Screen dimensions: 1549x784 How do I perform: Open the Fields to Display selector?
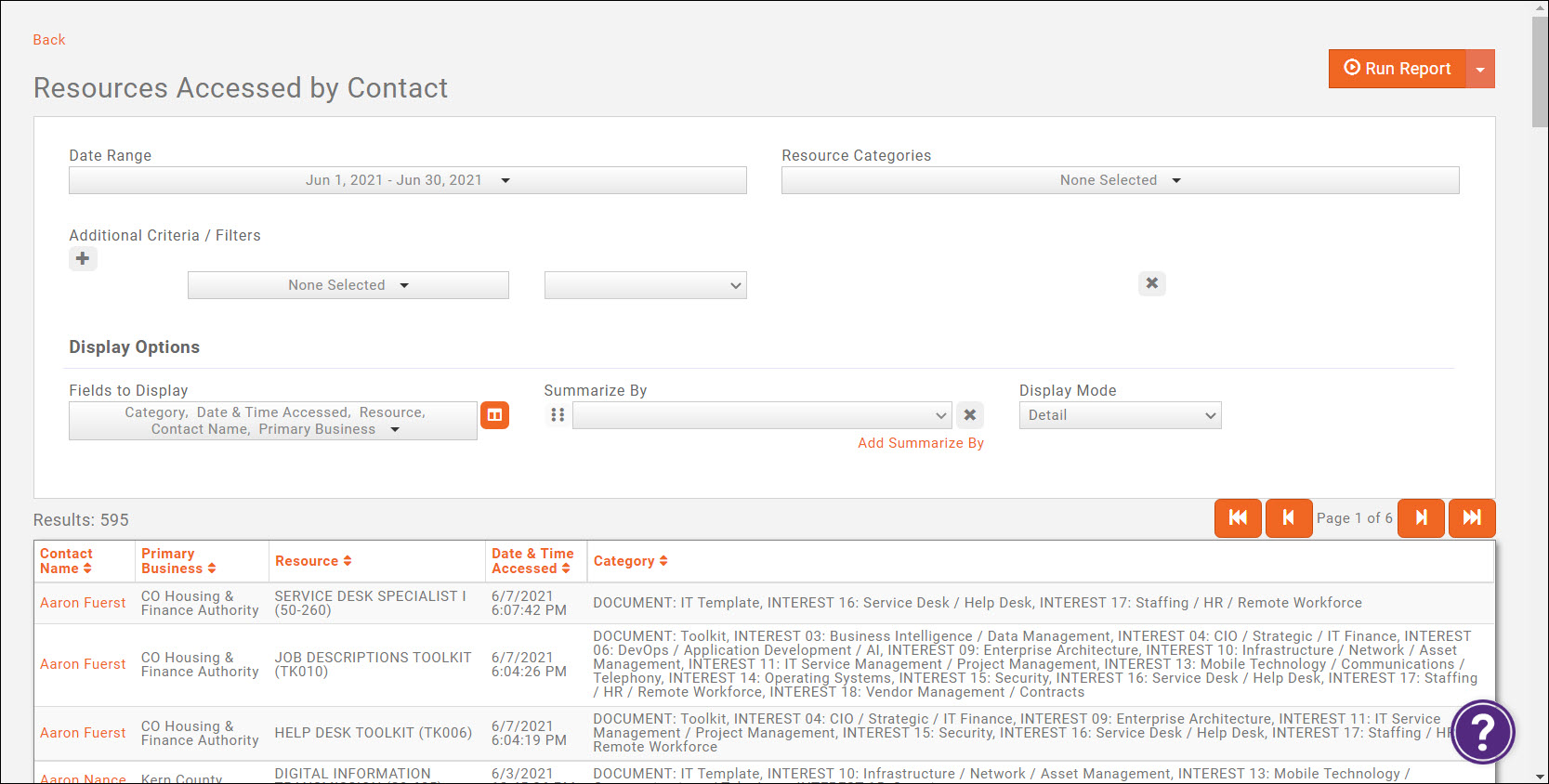[273, 421]
